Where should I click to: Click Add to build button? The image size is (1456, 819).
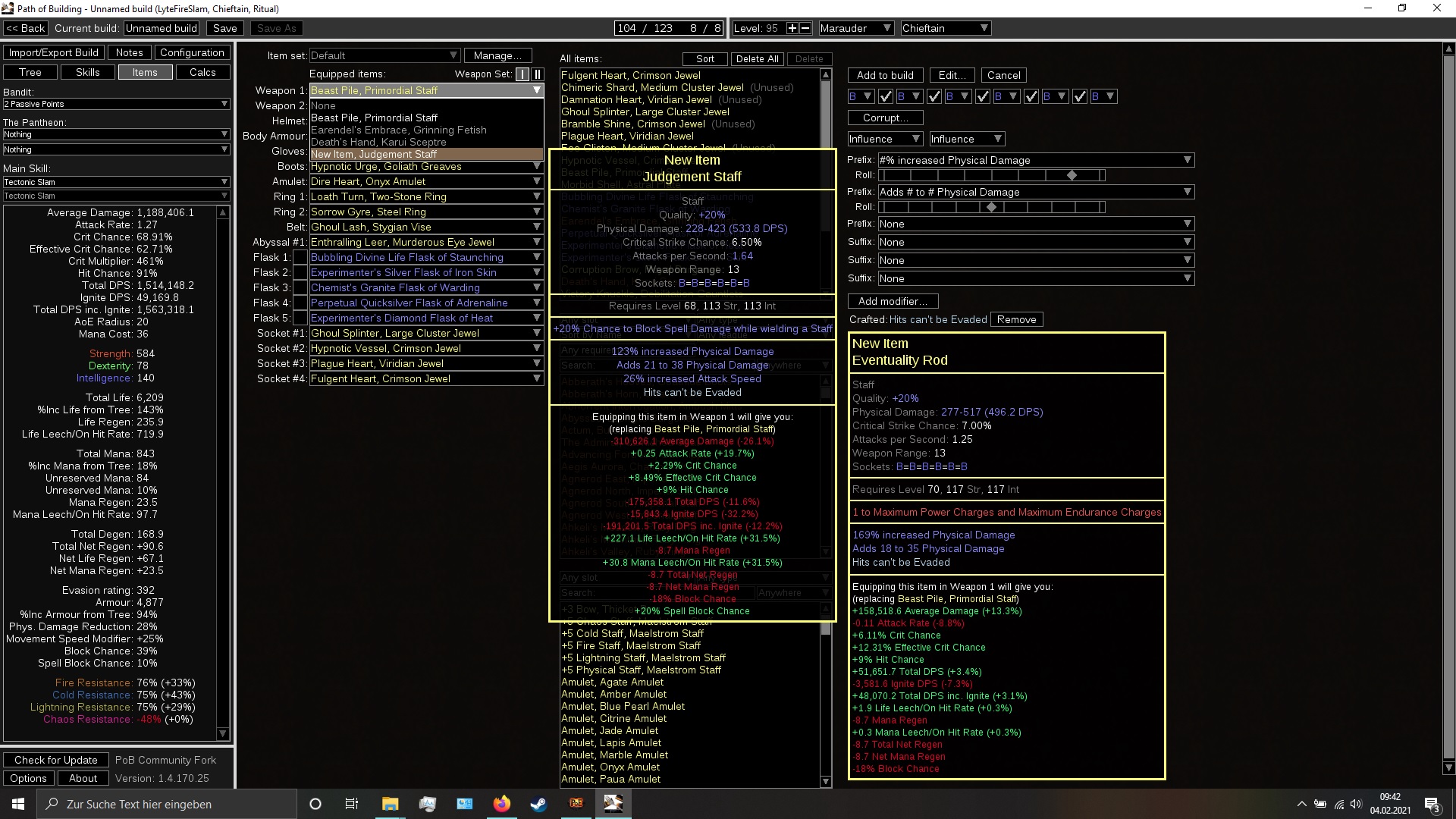(x=885, y=75)
